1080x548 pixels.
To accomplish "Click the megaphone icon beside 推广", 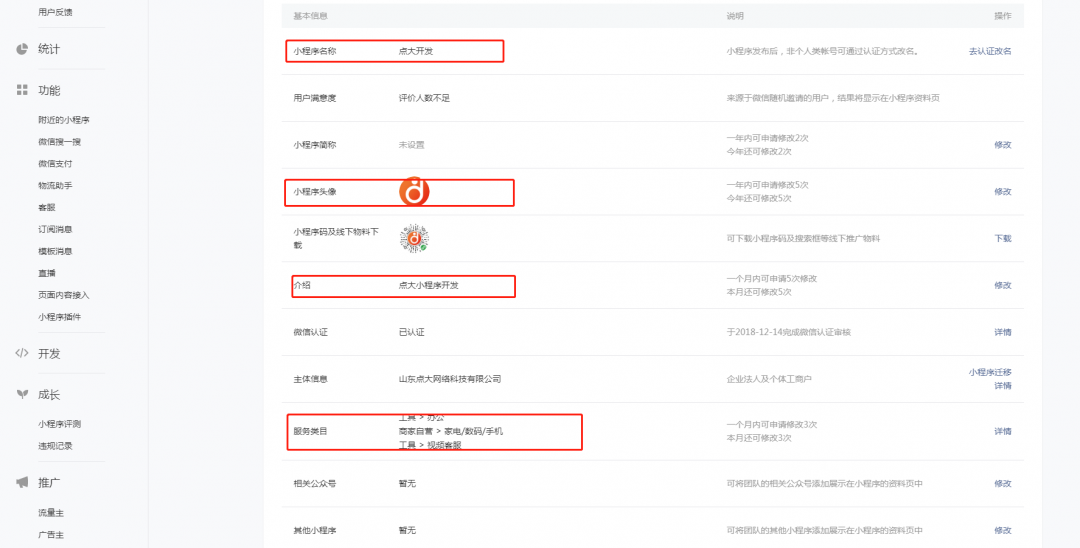I will coord(22,483).
